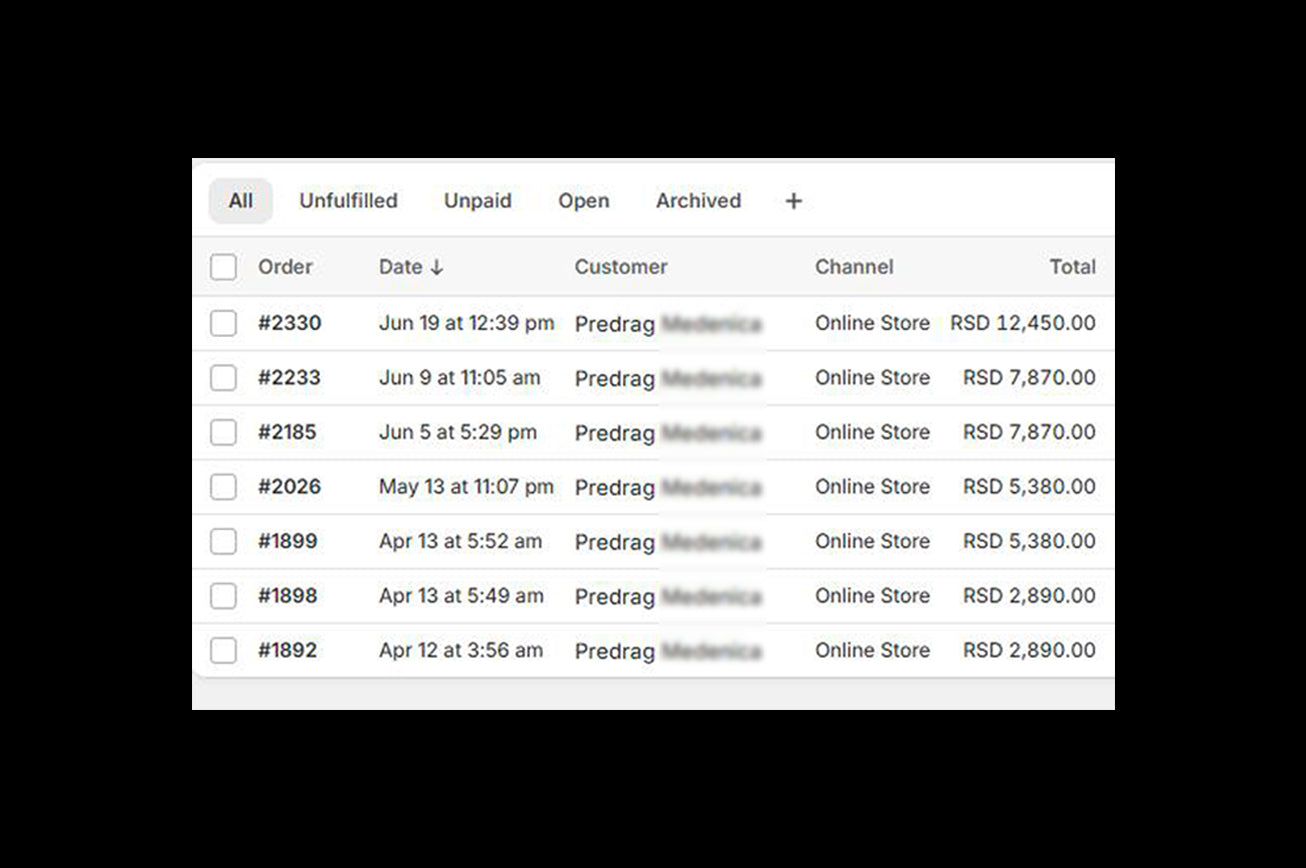Switch to the Unfulfilled tab

point(348,201)
